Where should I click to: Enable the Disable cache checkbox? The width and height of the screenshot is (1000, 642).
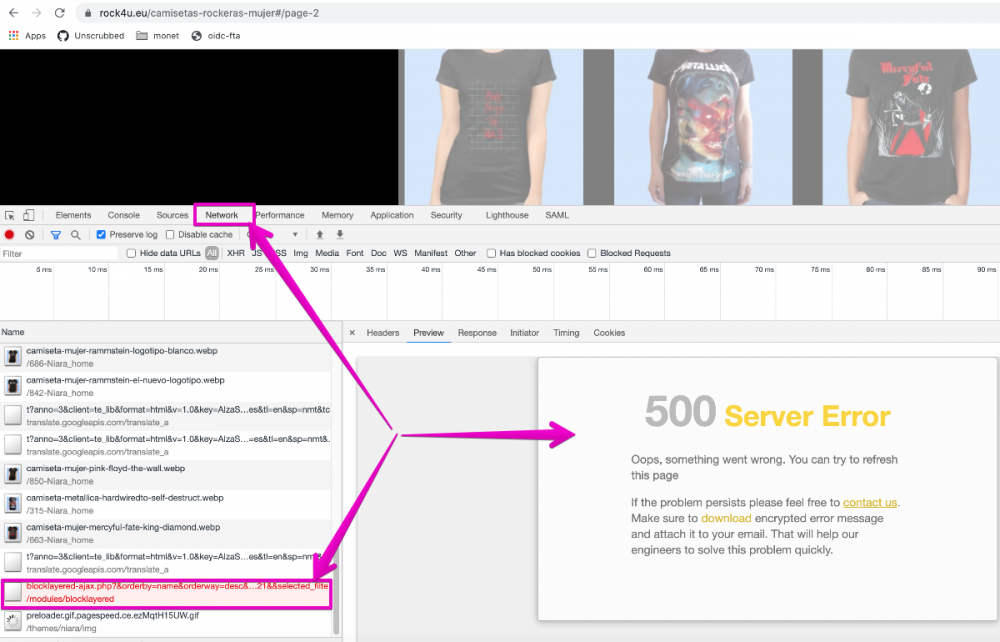(x=170, y=235)
